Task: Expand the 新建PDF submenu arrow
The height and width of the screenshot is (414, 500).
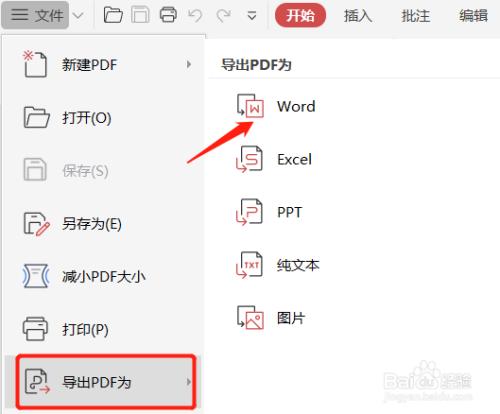Action: pos(189,64)
